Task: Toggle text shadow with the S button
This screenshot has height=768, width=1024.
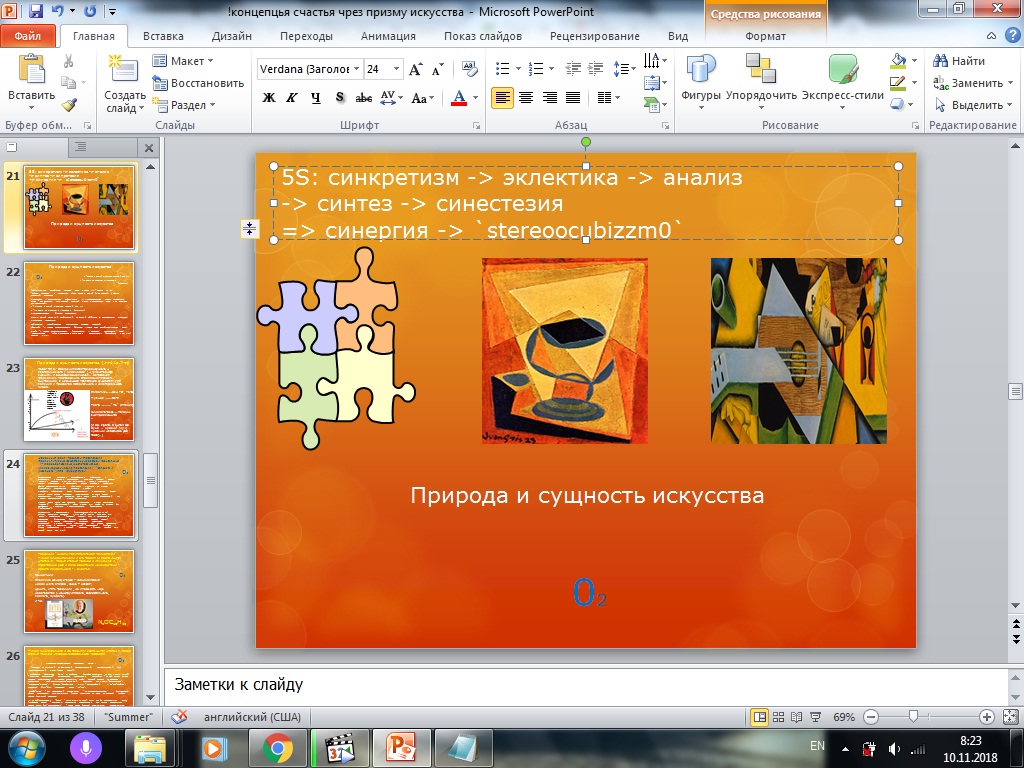Action: pyautogui.click(x=340, y=98)
